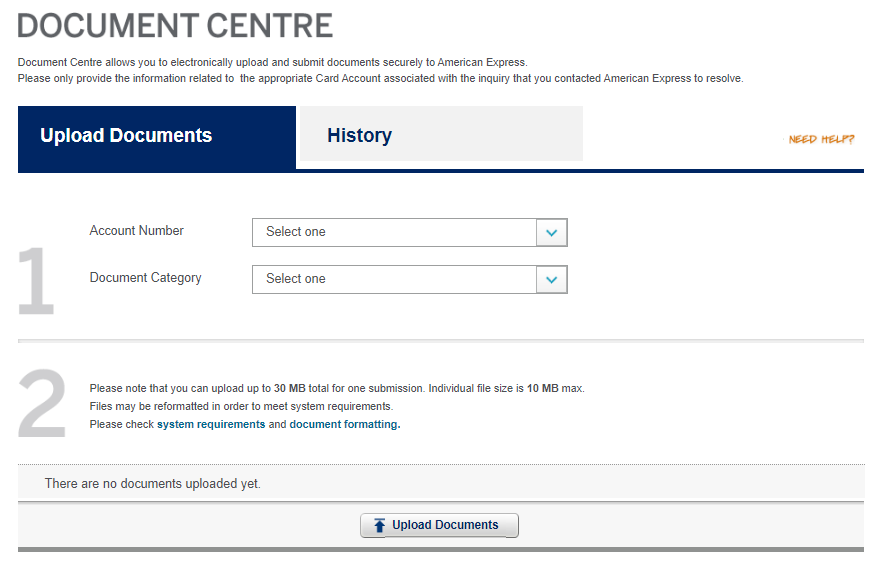880x562 pixels.
Task: Open the system requirements link
Action: [x=211, y=424]
